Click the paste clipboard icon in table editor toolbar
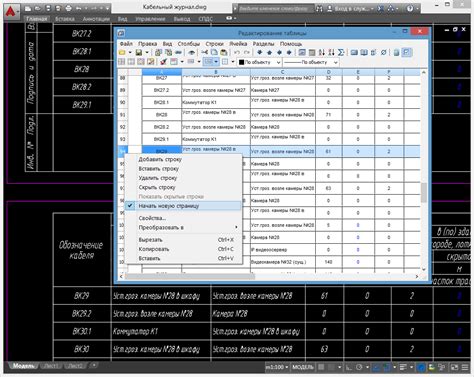 point(224,53)
